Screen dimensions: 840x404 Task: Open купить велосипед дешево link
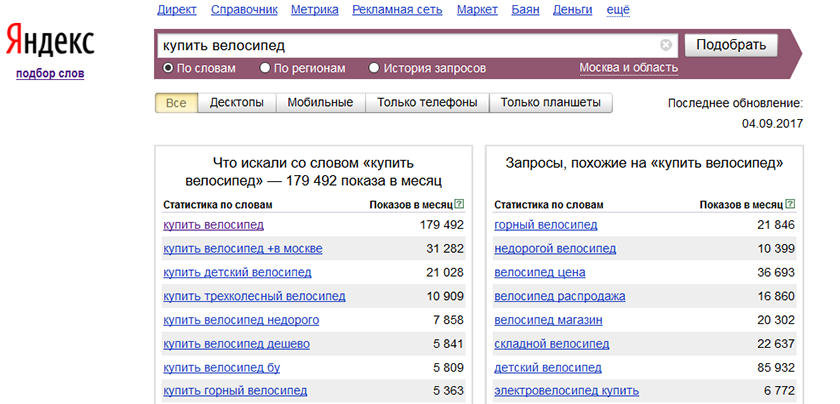(x=236, y=343)
